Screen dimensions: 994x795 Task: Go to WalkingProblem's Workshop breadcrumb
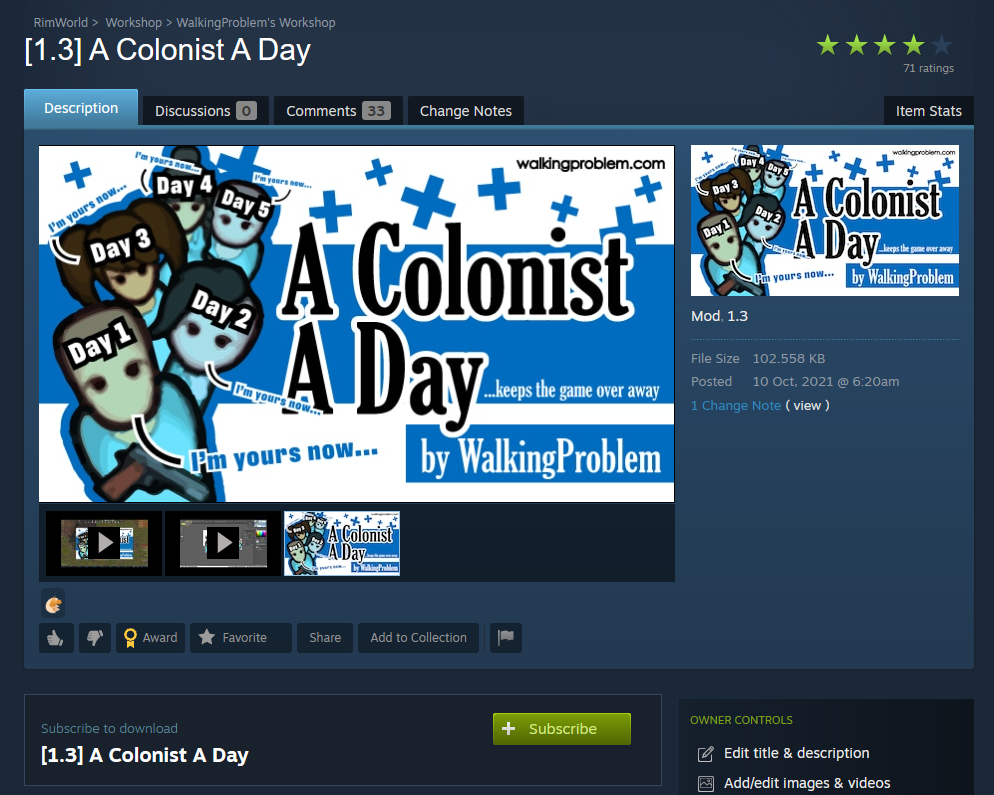[x=255, y=23]
